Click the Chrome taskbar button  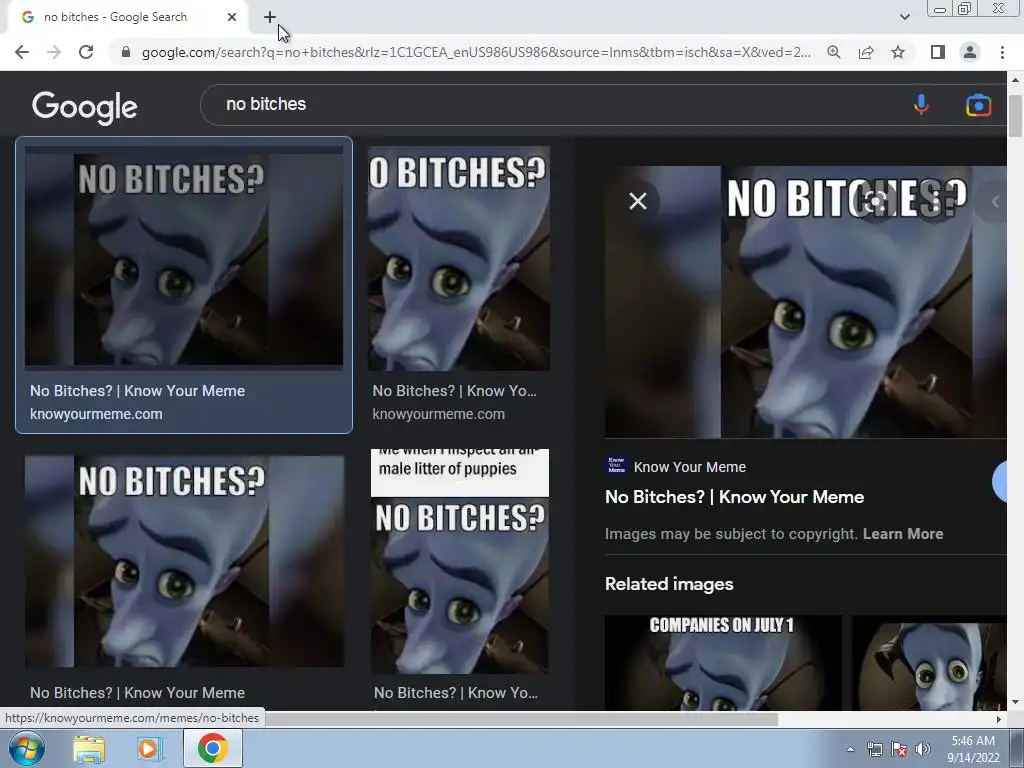click(x=213, y=748)
